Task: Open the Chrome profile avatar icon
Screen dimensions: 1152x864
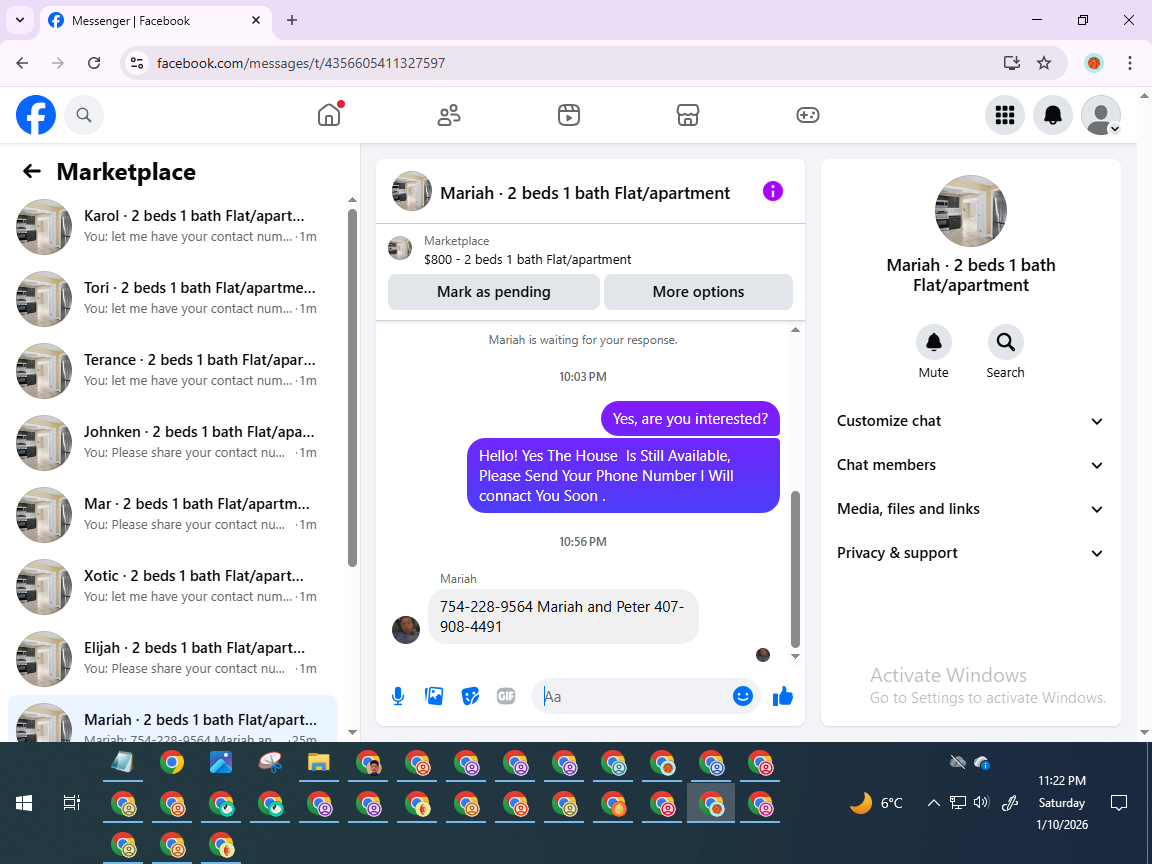Action: pyautogui.click(x=1094, y=63)
